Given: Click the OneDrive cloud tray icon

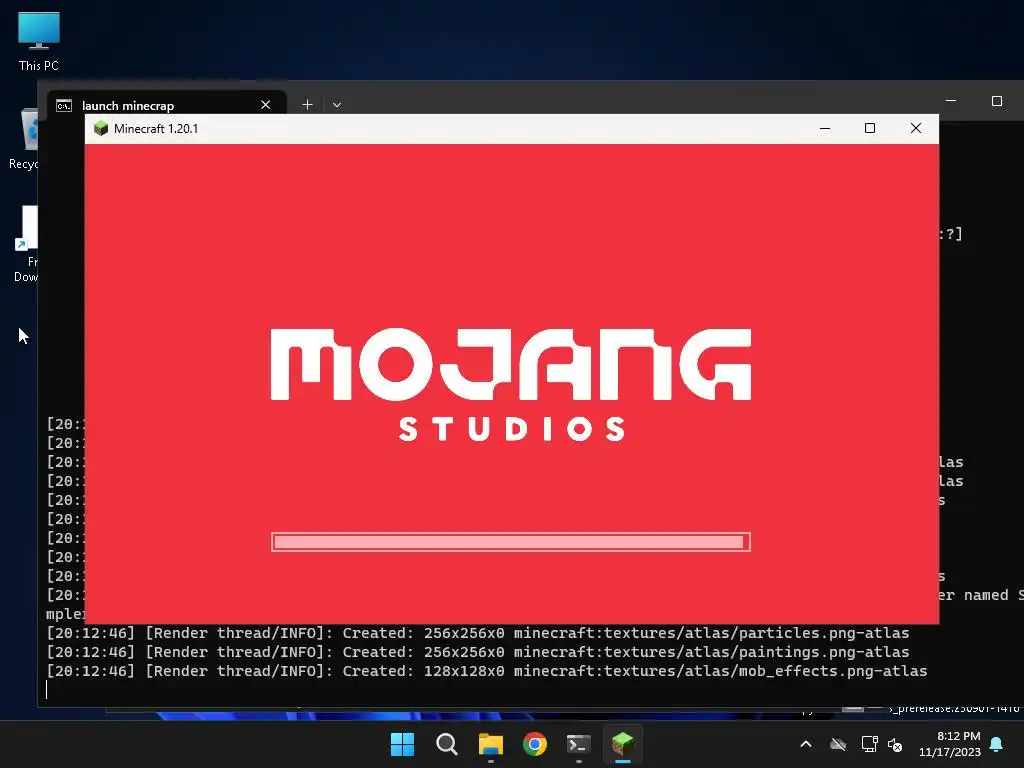Looking at the screenshot, I should pos(838,744).
